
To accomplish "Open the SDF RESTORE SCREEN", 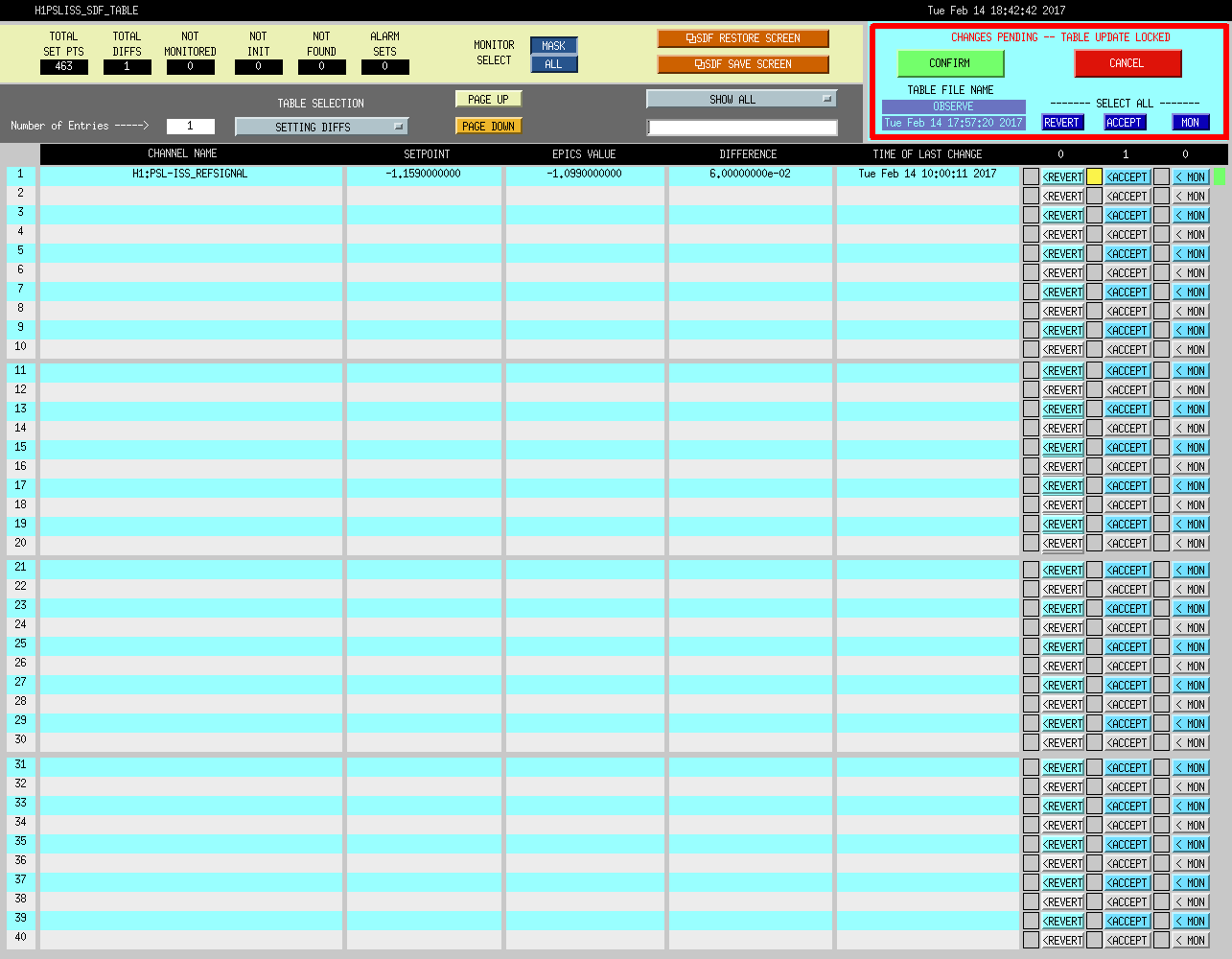I will (x=743, y=38).
